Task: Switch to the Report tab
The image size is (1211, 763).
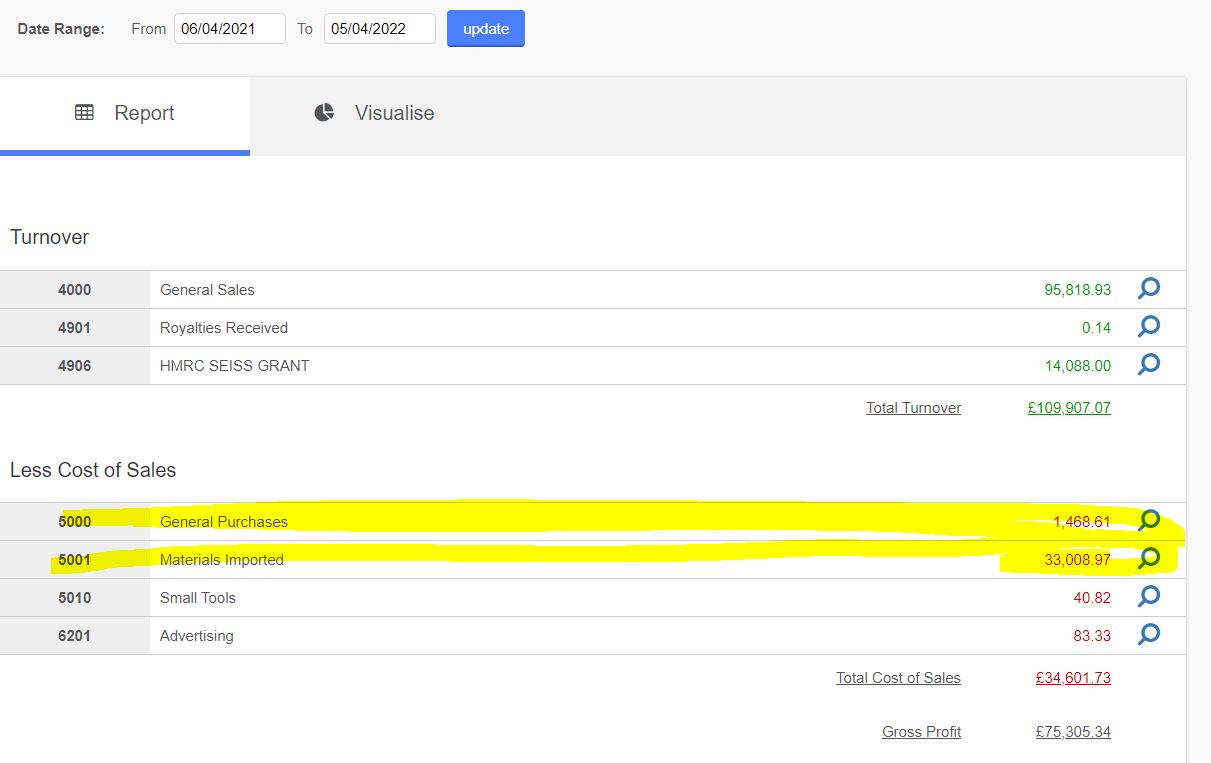Action: tap(125, 115)
